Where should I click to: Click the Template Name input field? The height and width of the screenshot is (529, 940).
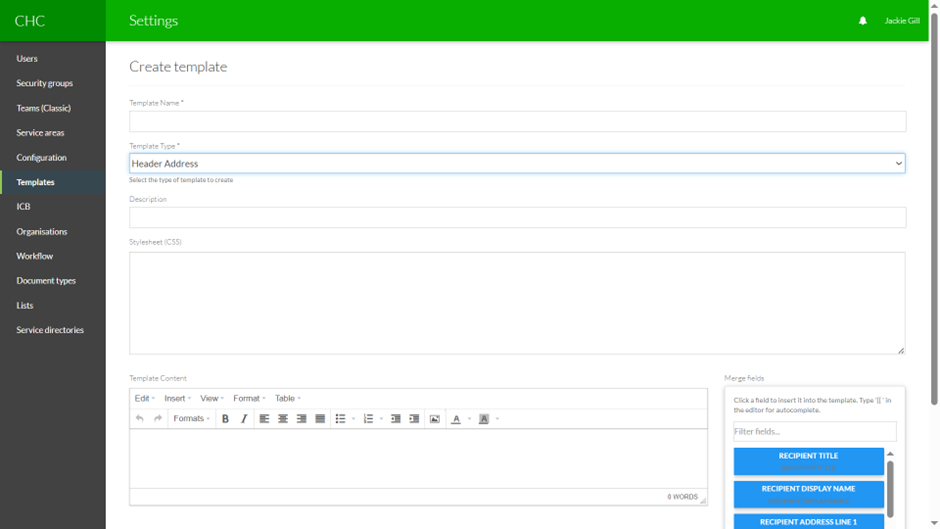(517, 121)
